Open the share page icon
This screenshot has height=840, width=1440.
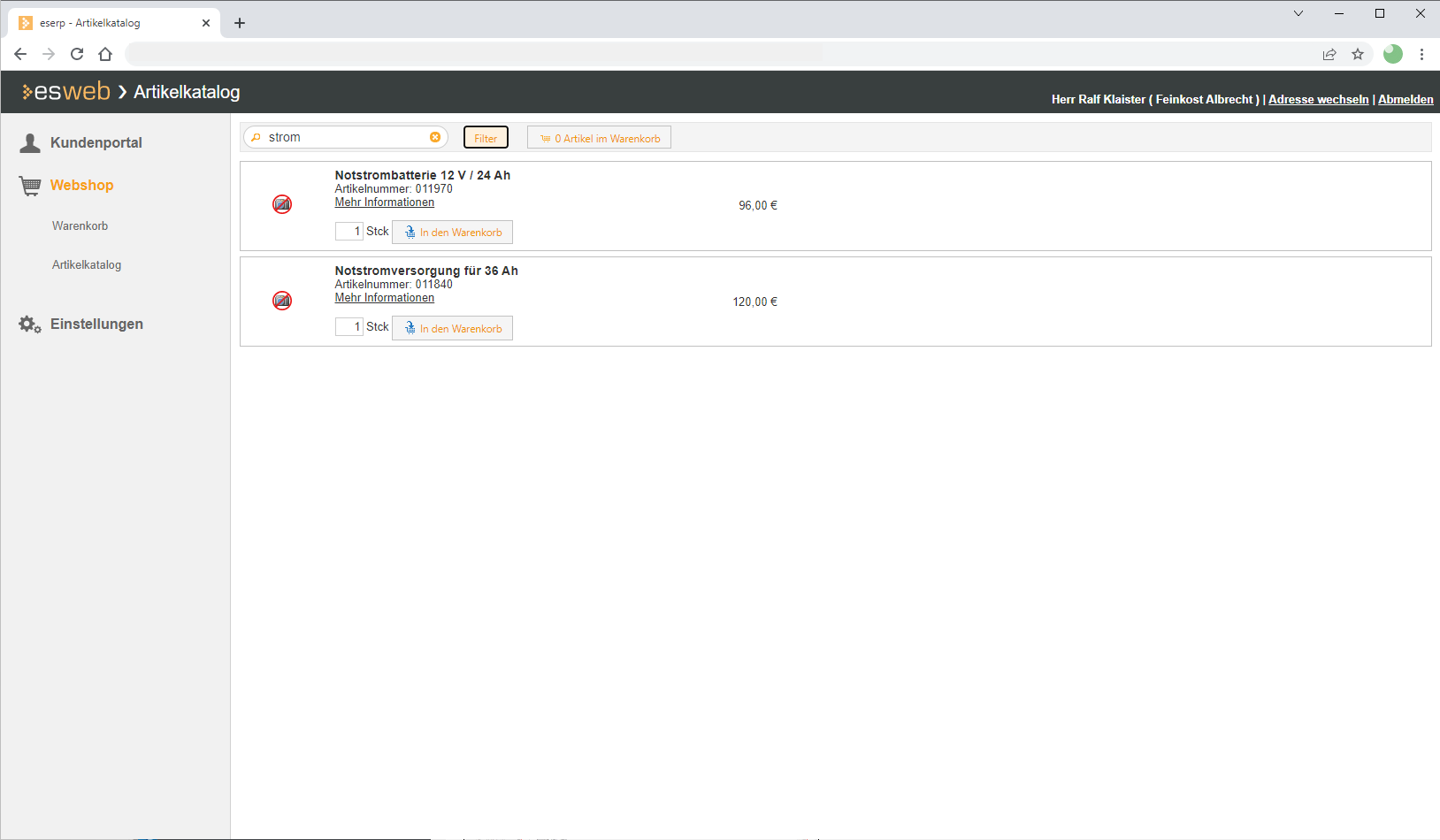click(1329, 54)
